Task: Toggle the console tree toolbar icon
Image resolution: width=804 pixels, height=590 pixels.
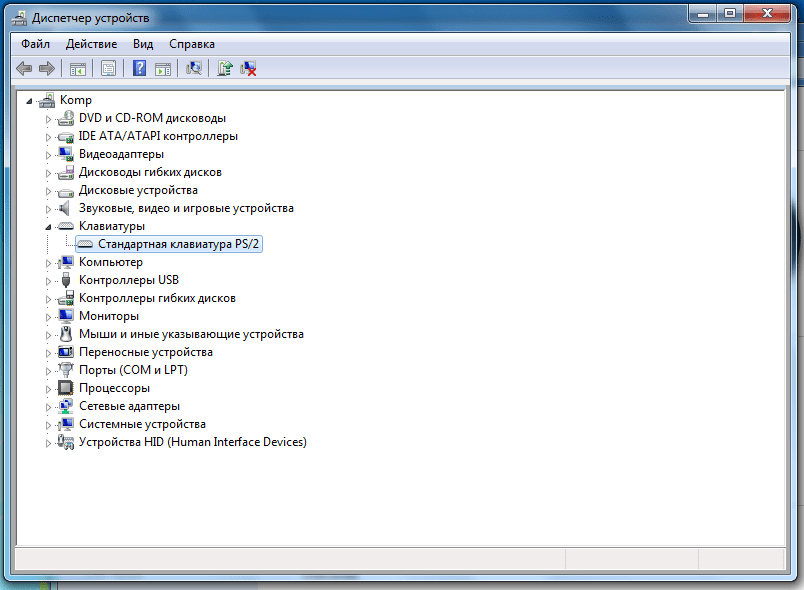Action: (78, 68)
